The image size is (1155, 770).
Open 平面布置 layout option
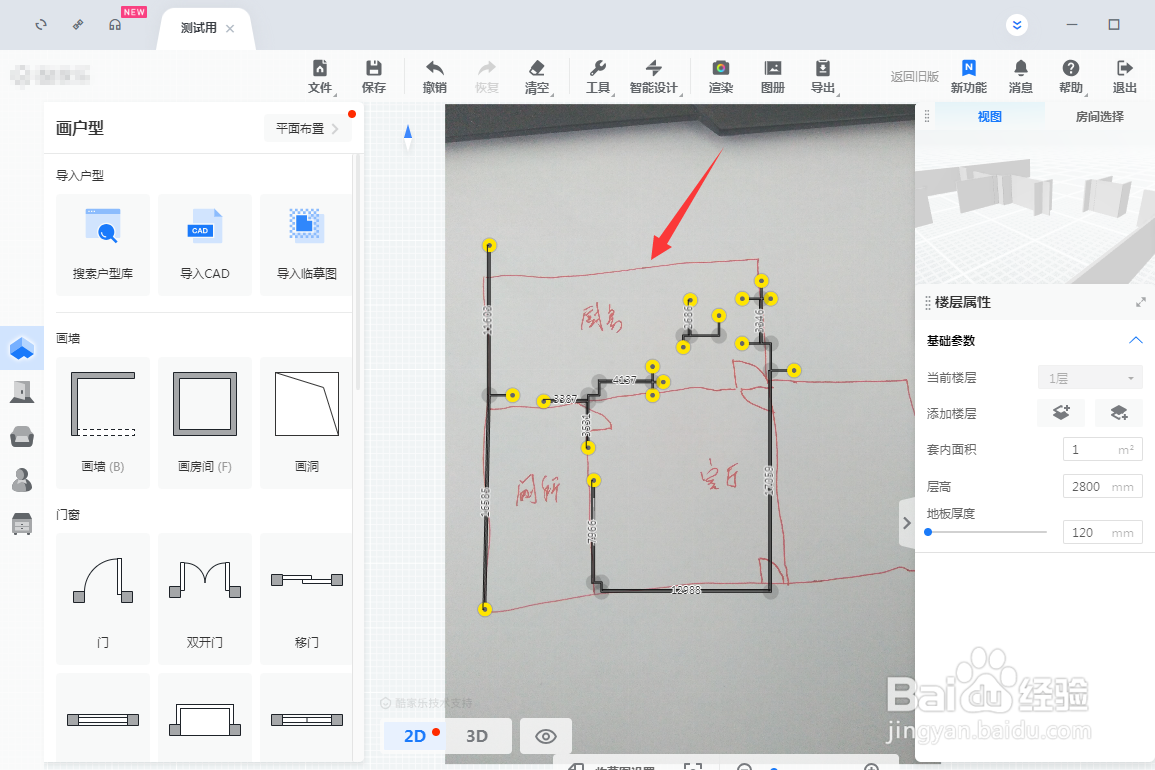(x=307, y=128)
